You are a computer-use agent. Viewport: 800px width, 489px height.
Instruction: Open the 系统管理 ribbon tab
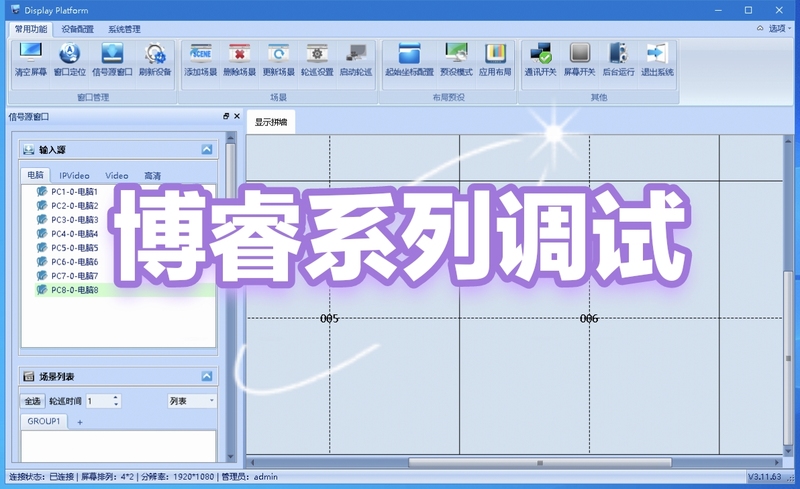coord(124,29)
